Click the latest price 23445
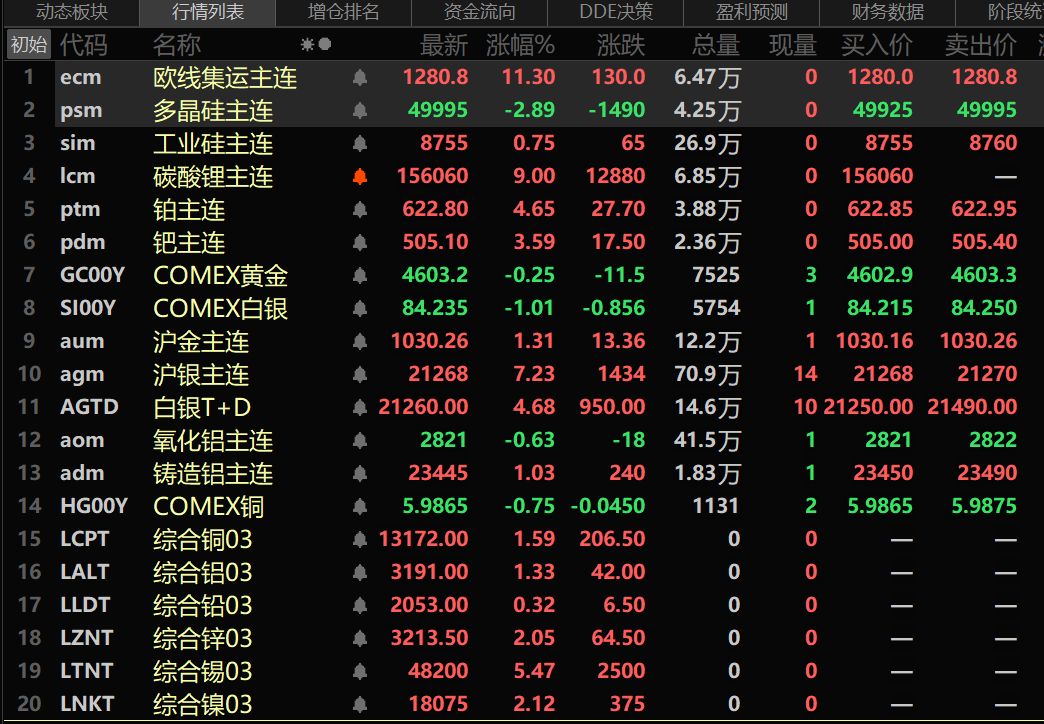The width and height of the screenshot is (1044, 724). coord(438,473)
